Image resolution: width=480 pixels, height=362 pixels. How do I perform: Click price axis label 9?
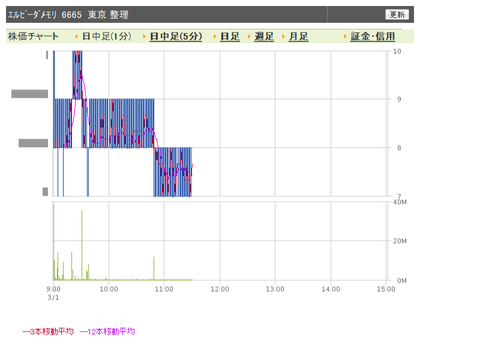tap(399, 99)
